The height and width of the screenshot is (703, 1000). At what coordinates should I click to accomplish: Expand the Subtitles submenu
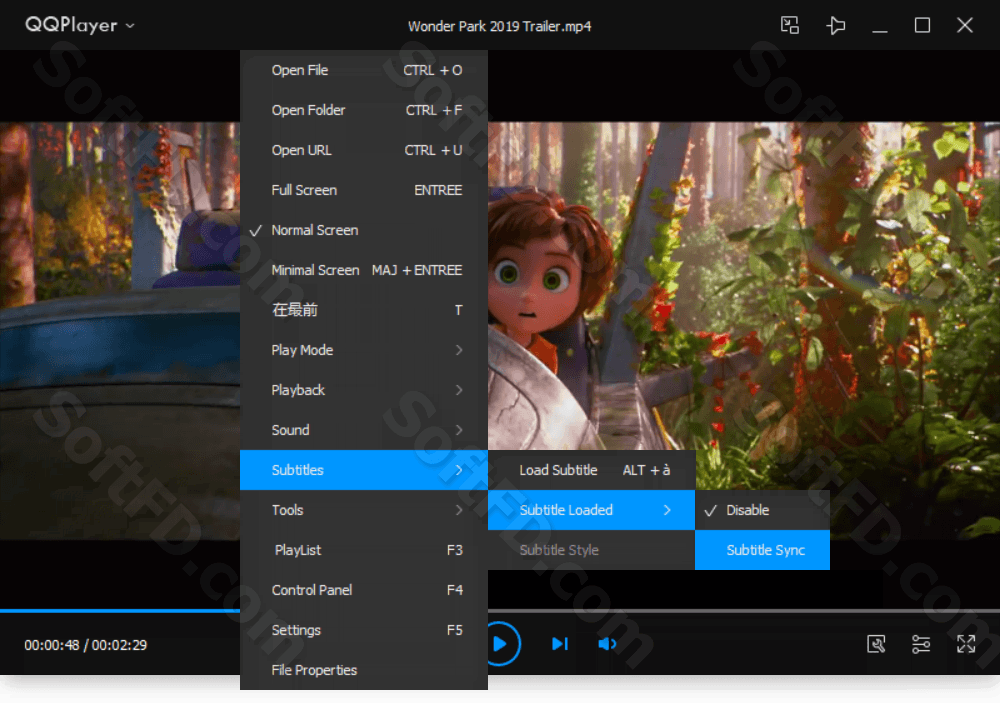364,470
